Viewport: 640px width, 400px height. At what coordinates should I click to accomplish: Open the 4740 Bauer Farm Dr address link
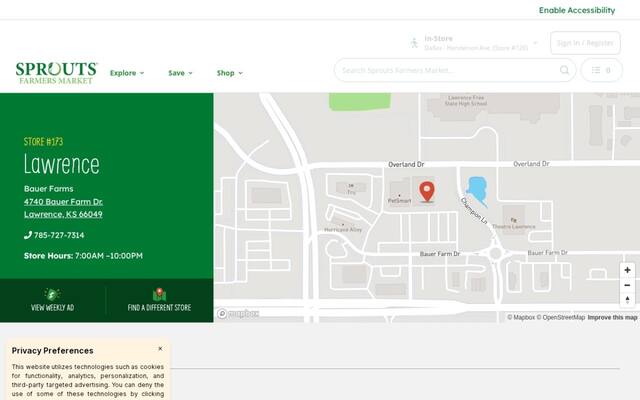pyautogui.click(x=63, y=202)
